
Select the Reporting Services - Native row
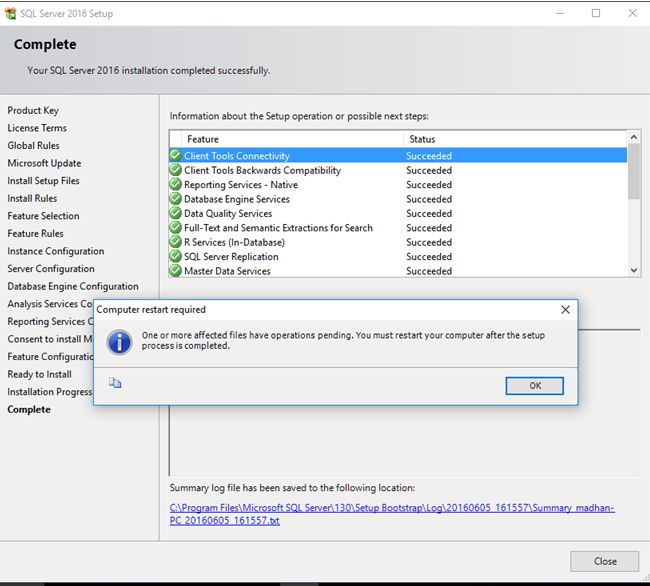point(398,185)
